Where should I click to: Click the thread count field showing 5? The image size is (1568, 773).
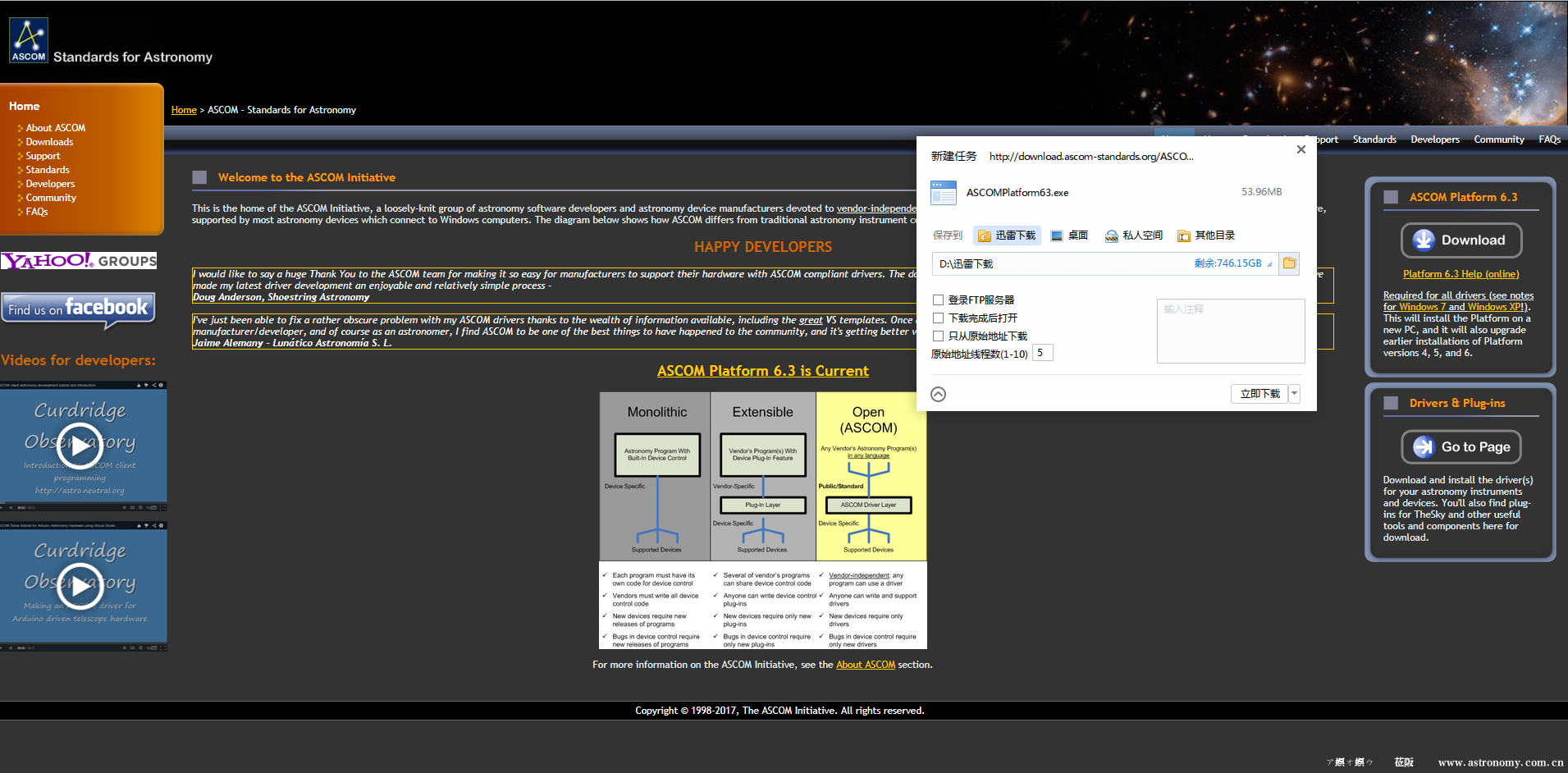point(1042,353)
